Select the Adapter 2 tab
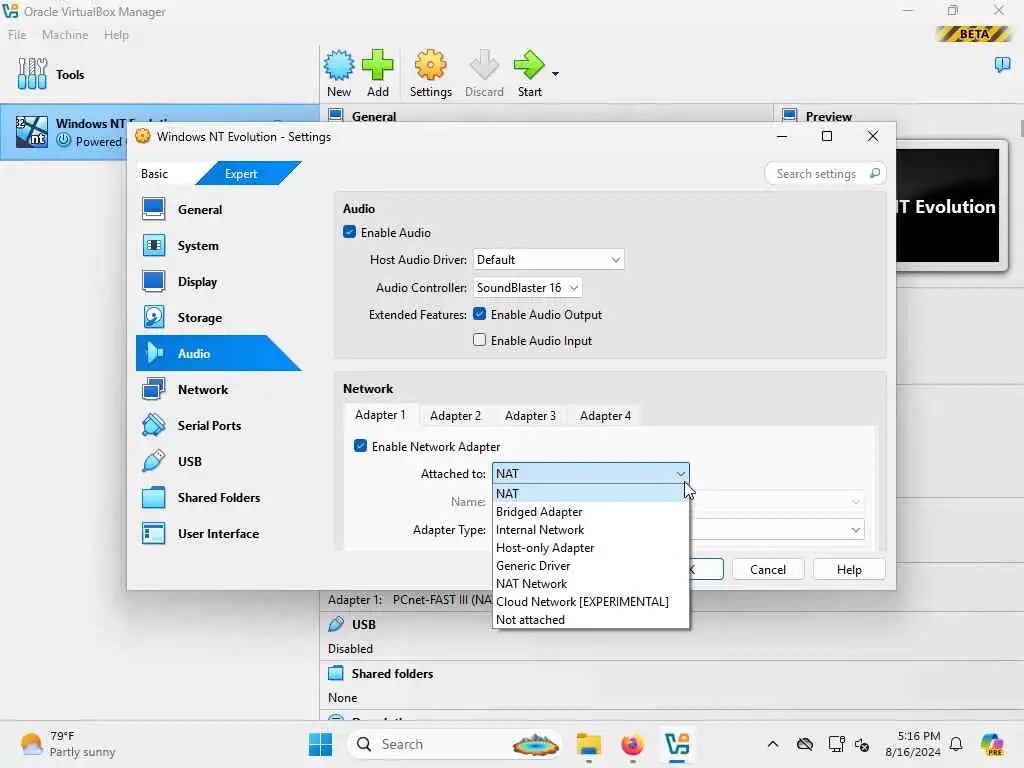Viewport: 1024px width, 768px height. pyautogui.click(x=455, y=416)
